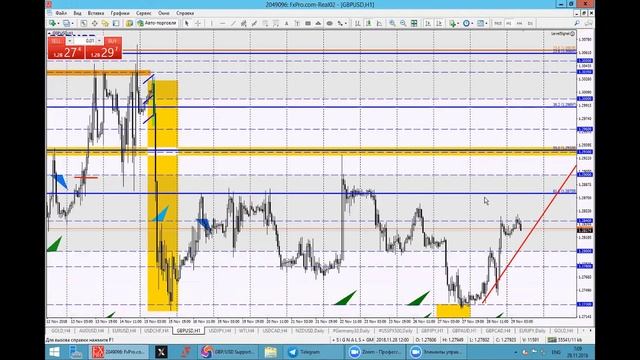
Task: Switch to candlestick chart display
Action: (369, 23)
